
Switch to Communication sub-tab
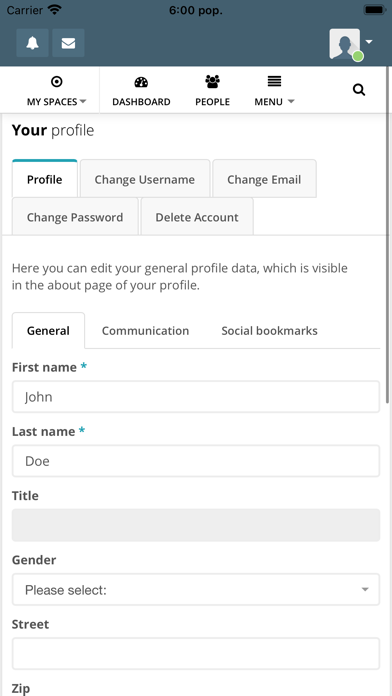tap(146, 331)
